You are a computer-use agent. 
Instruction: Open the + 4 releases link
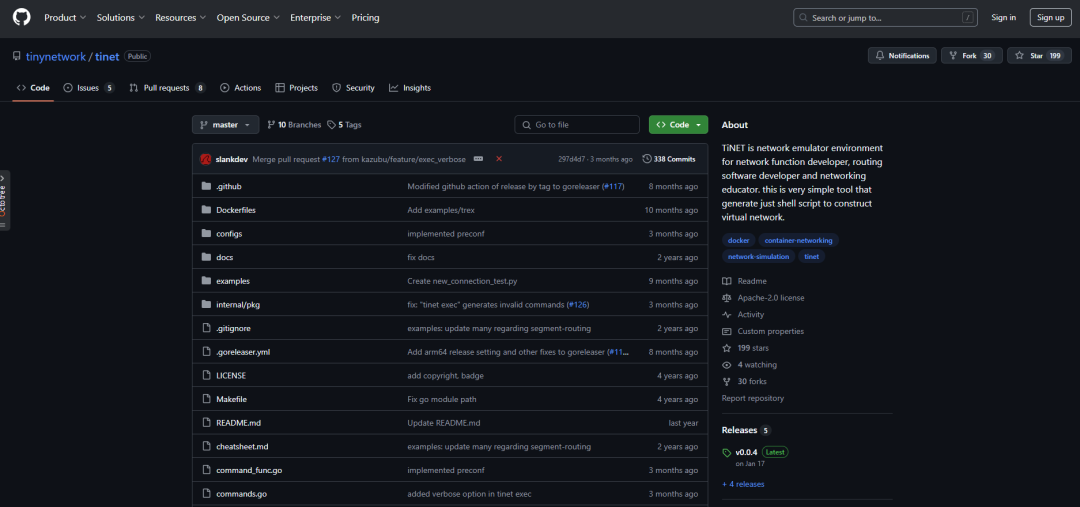tap(743, 484)
